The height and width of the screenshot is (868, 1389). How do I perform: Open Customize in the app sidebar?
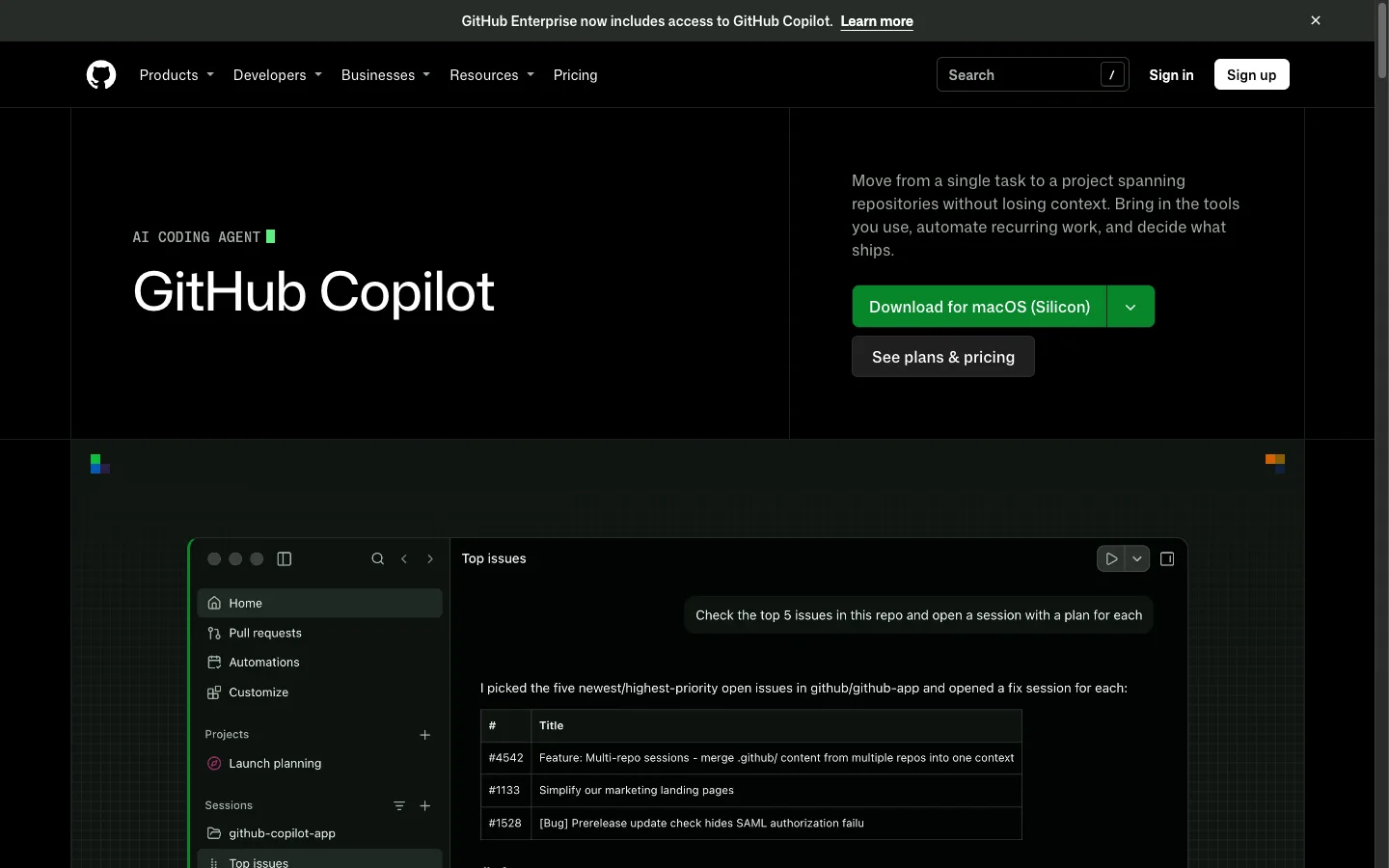320,692
